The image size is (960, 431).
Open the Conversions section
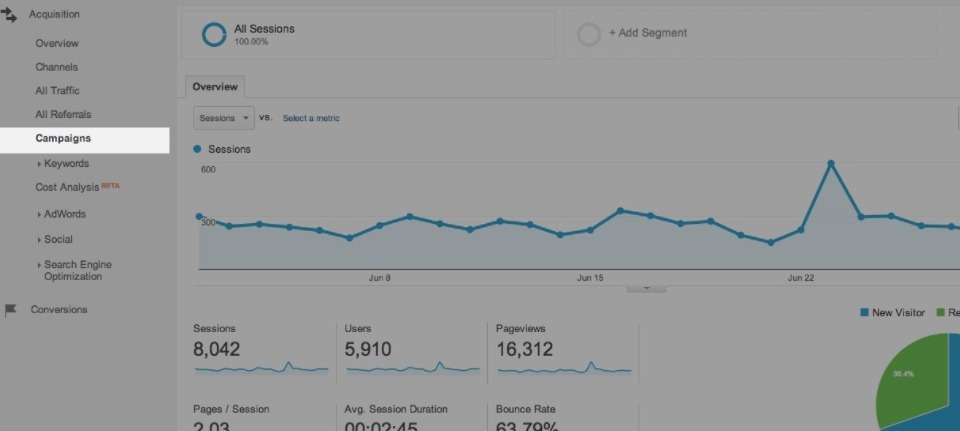coord(59,310)
